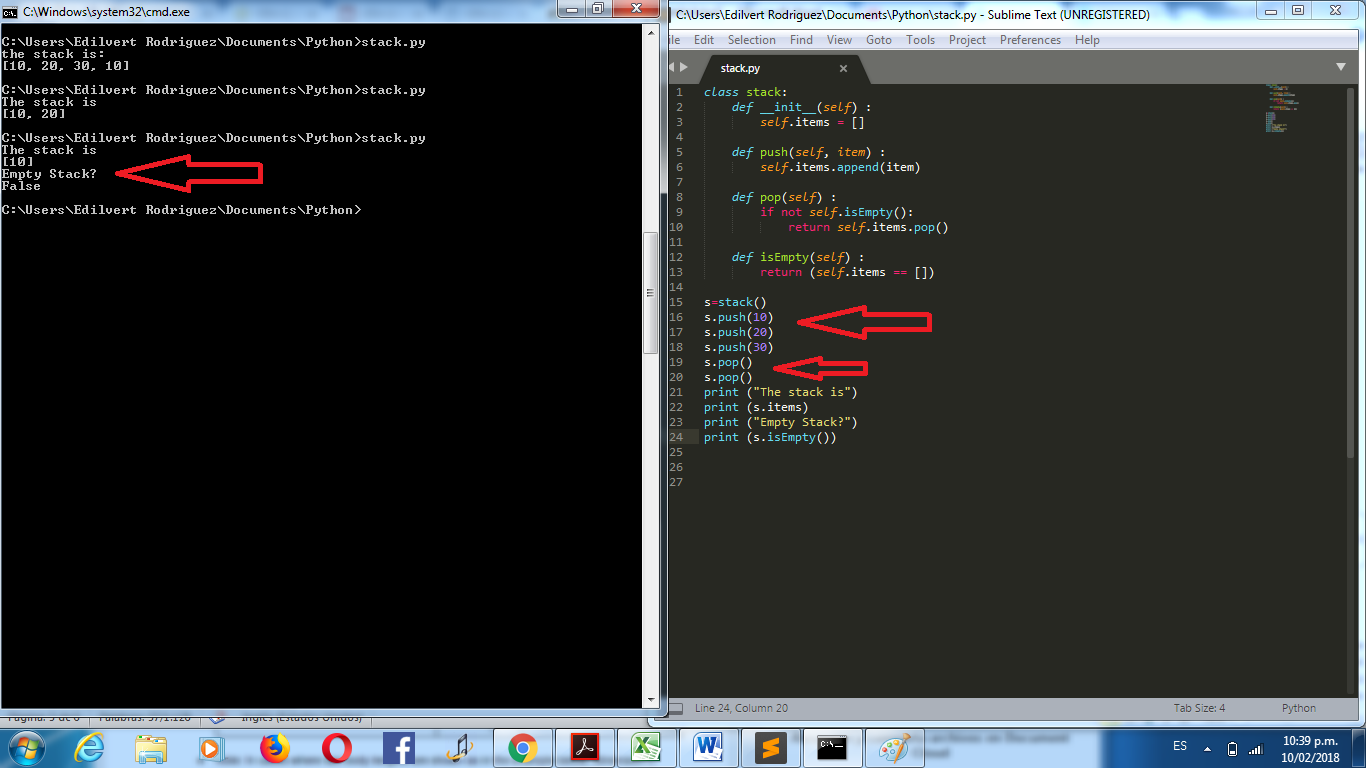
Task: Launch Opera browser from taskbar
Action: tap(337, 747)
